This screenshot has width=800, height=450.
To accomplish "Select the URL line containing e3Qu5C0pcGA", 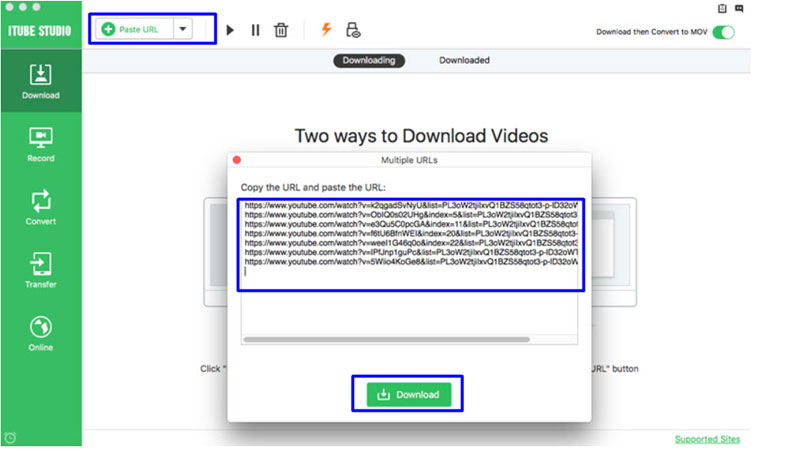I will pyautogui.click(x=411, y=224).
